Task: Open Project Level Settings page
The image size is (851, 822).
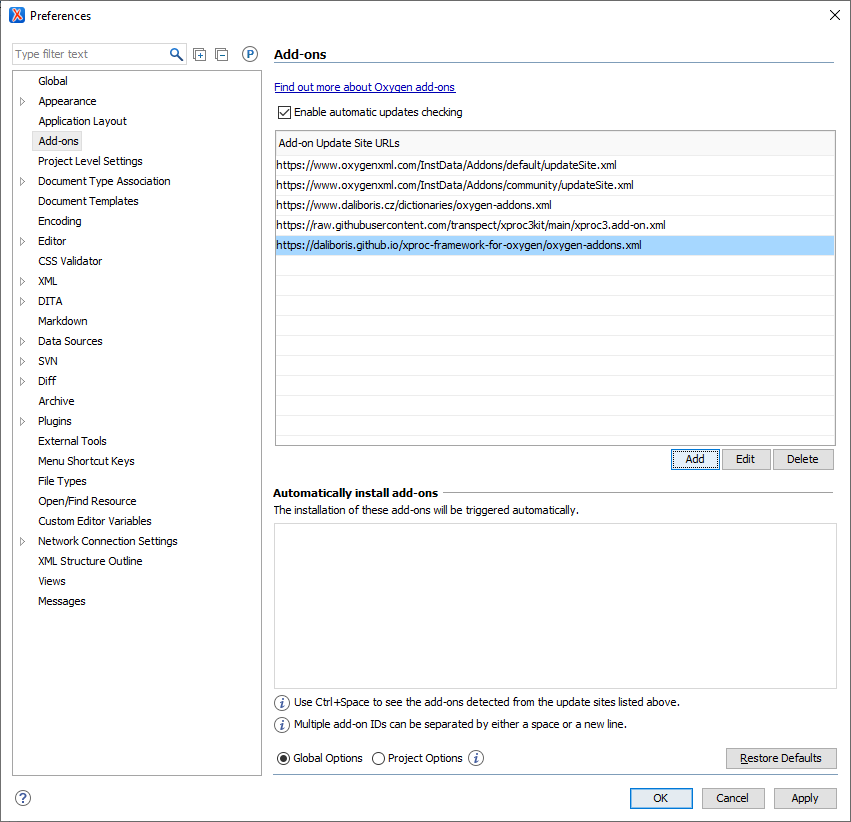Action: click(90, 161)
